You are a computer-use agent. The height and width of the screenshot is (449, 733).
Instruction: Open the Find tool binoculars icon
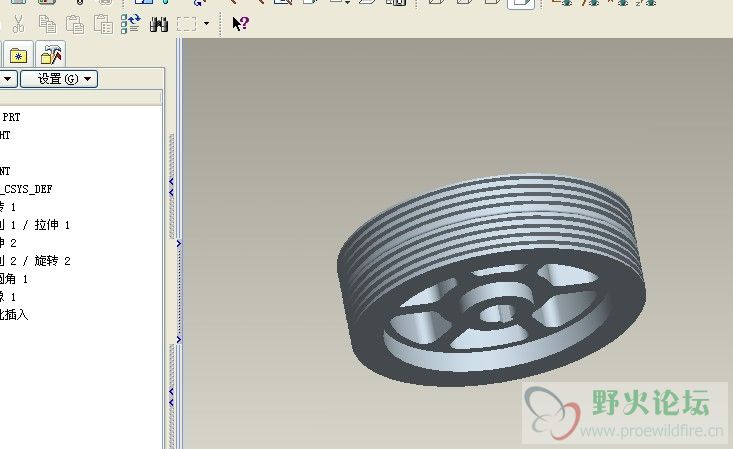pos(159,24)
